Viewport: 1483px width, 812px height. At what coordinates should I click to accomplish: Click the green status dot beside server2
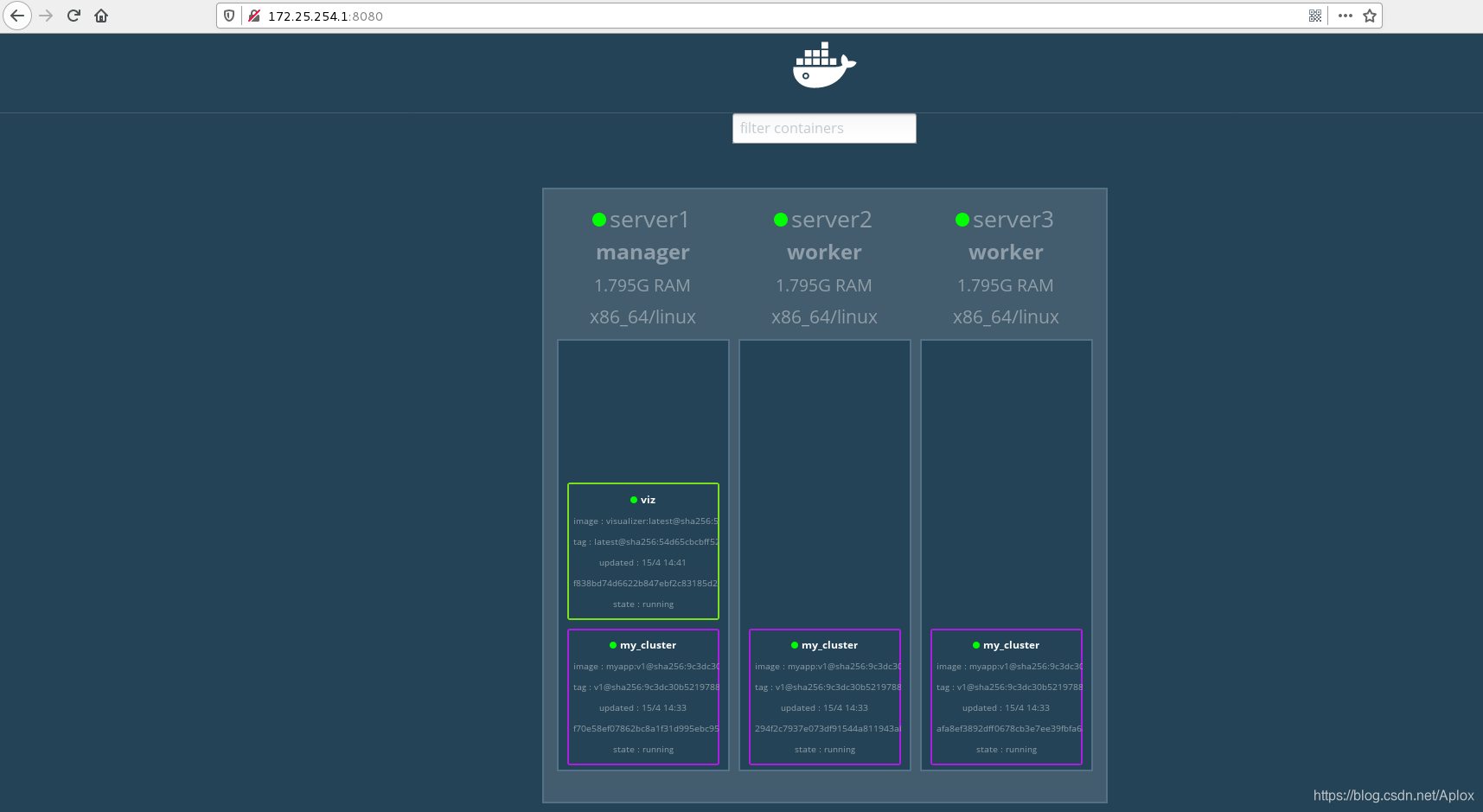coord(780,220)
